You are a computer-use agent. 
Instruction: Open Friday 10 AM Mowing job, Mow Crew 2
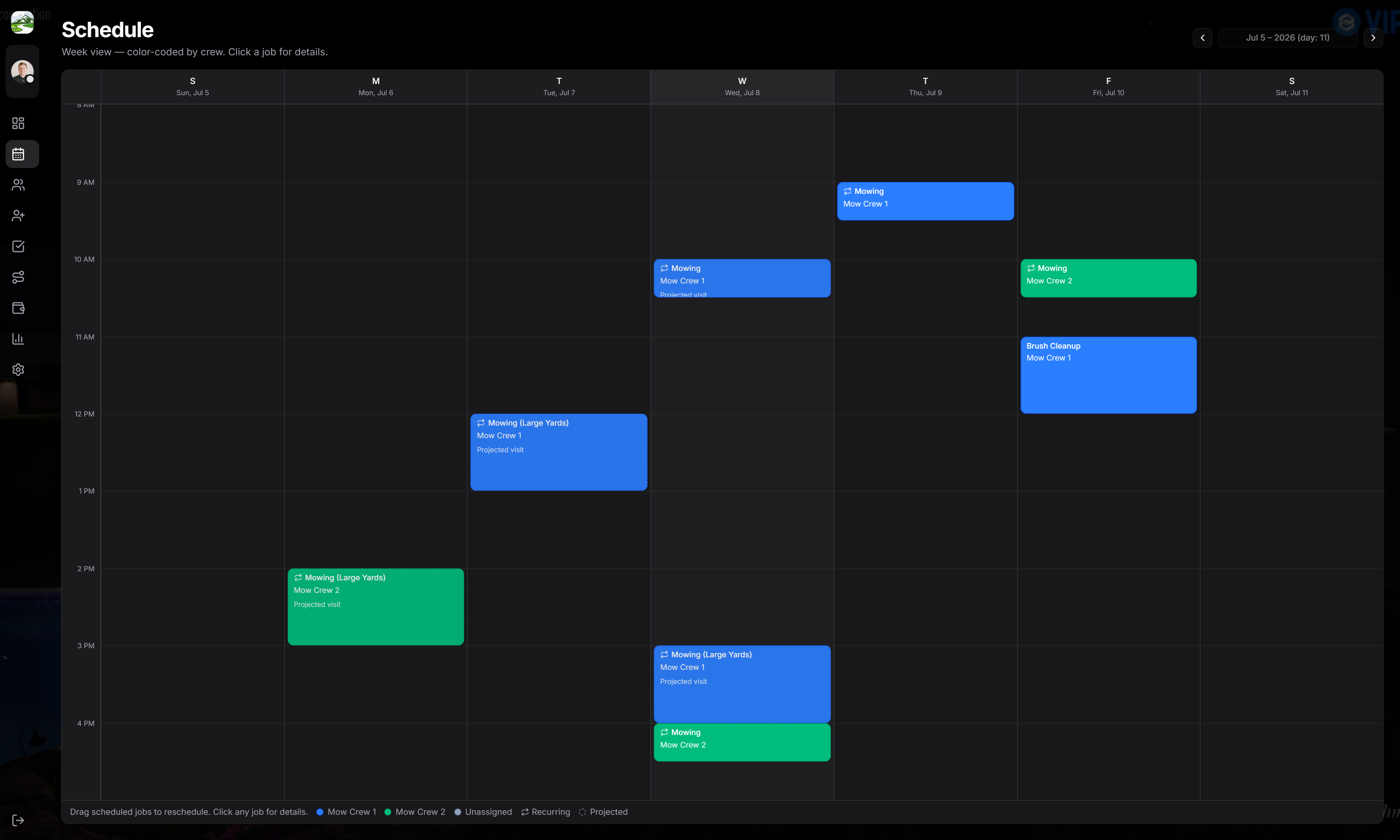1108,278
